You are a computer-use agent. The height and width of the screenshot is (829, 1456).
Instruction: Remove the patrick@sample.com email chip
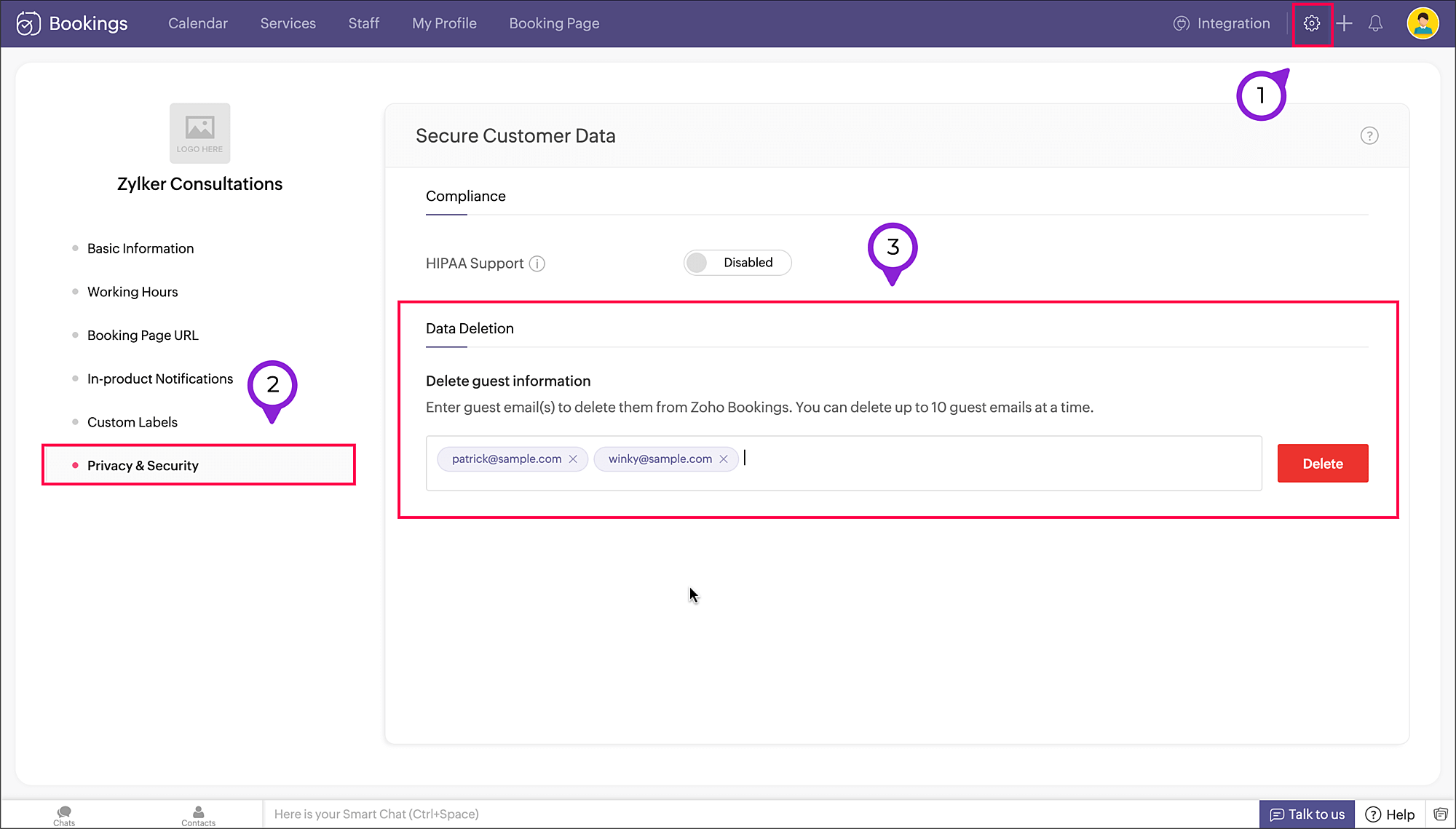[x=573, y=459]
